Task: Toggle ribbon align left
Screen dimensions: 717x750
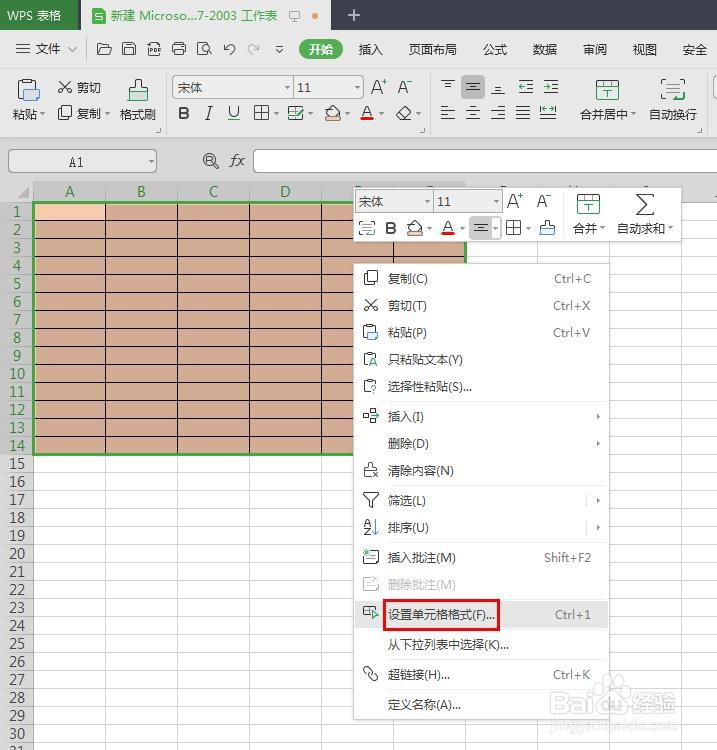Action: pyautogui.click(x=448, y=113)
